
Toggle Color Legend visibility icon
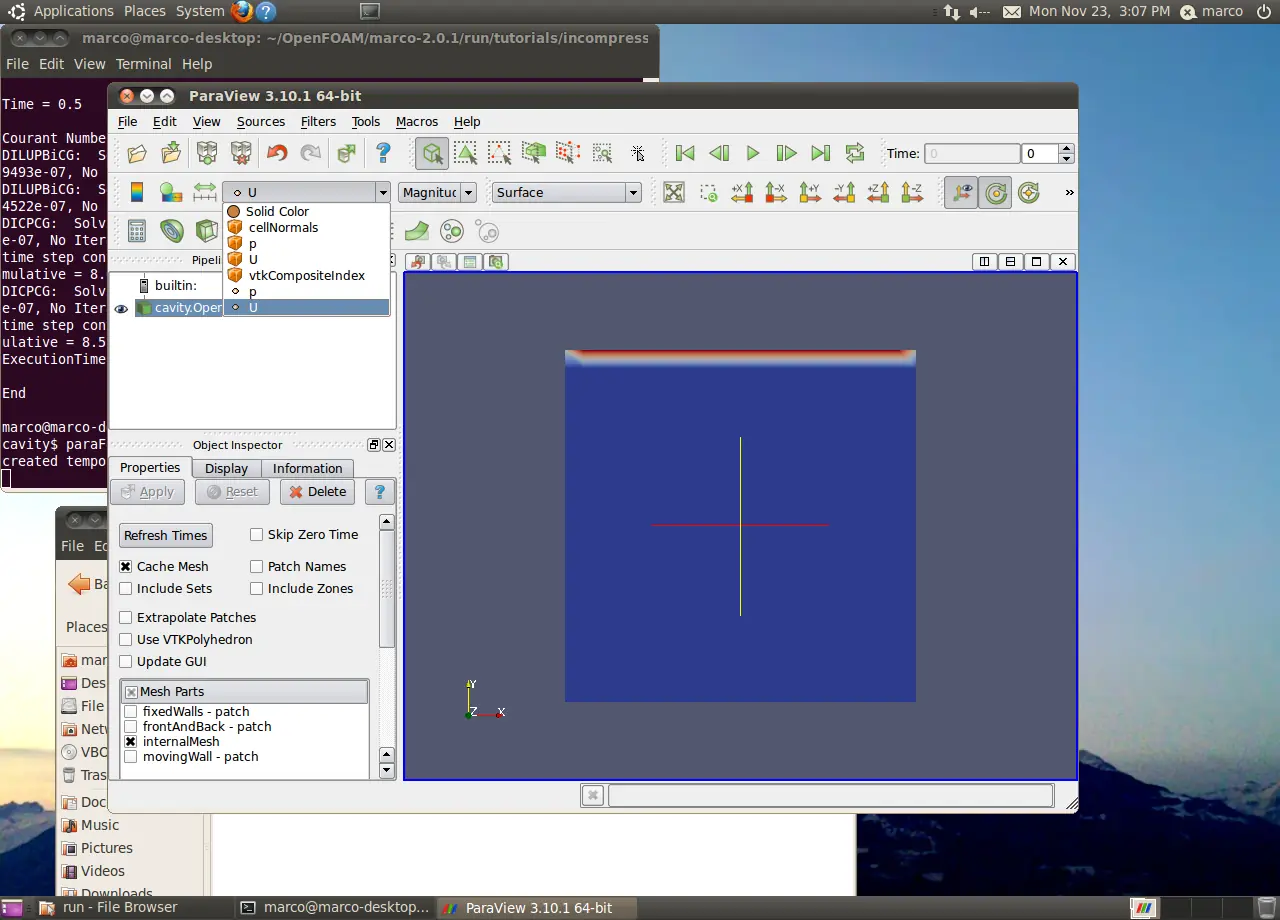[138, 192]
